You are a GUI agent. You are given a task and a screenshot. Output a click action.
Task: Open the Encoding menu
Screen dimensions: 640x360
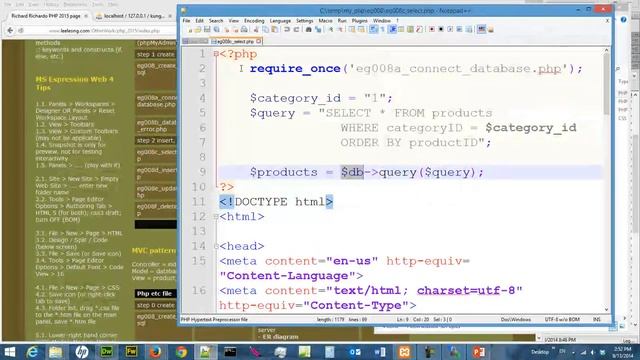click(254, 21)
